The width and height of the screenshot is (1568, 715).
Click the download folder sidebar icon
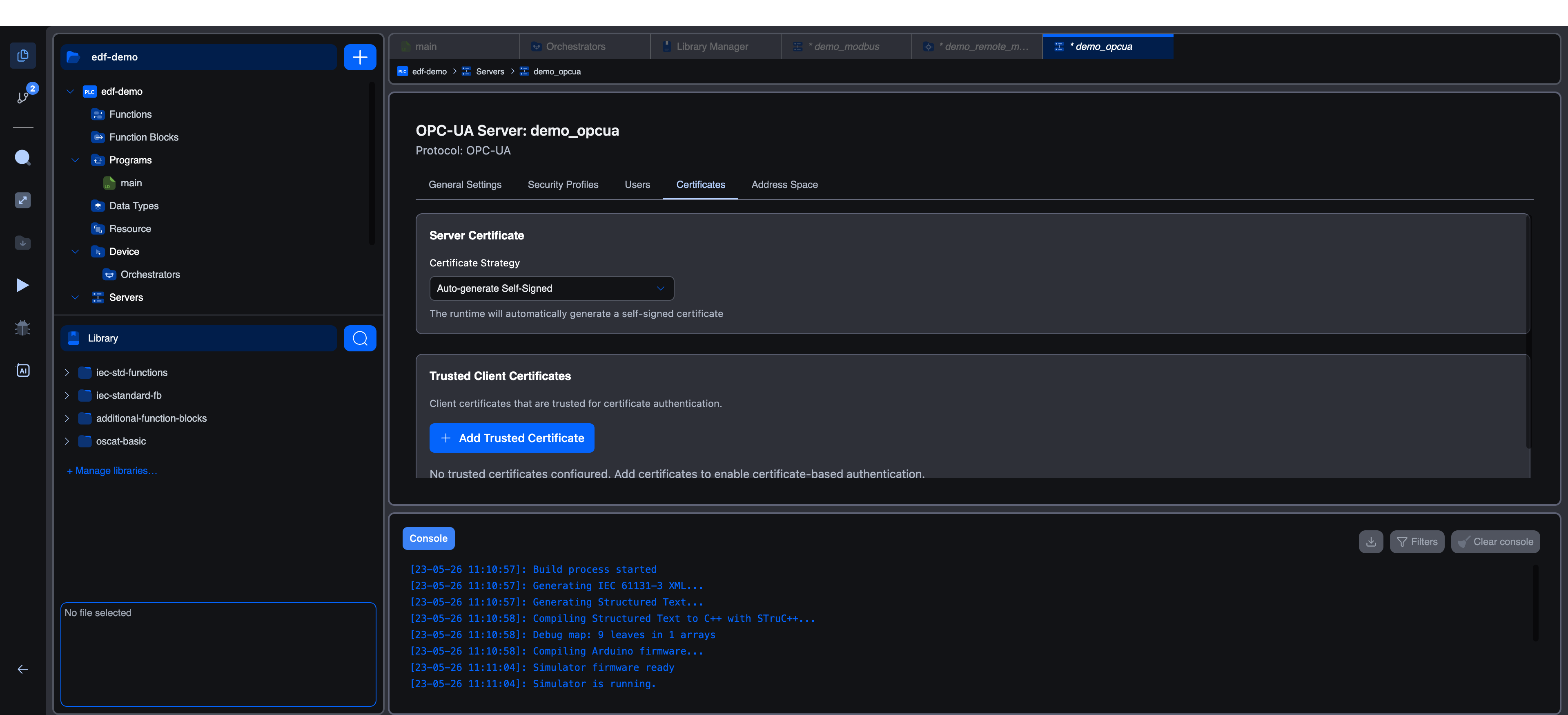point(22,242)
